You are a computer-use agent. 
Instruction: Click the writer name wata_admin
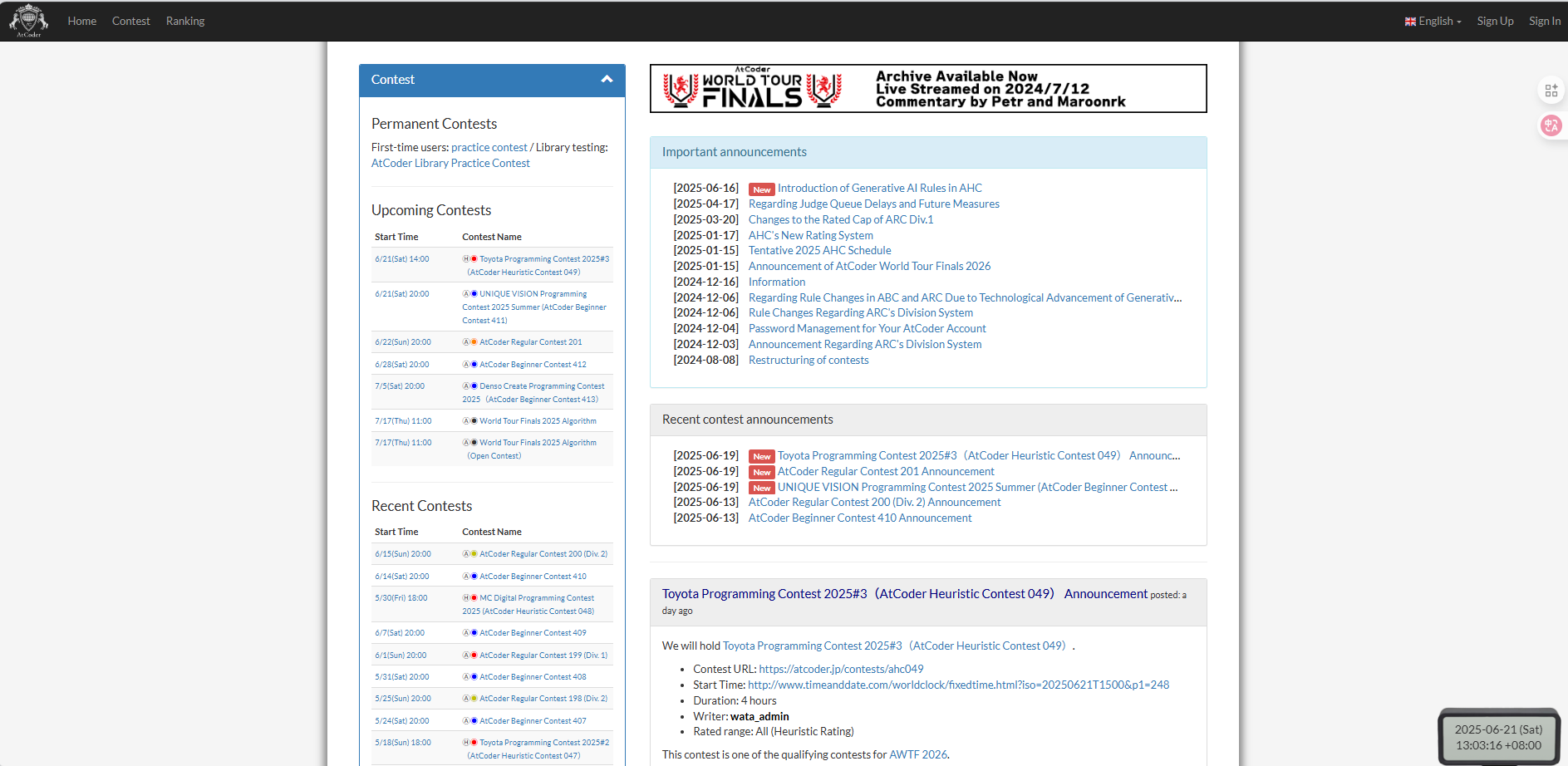[x=759, y=717]
